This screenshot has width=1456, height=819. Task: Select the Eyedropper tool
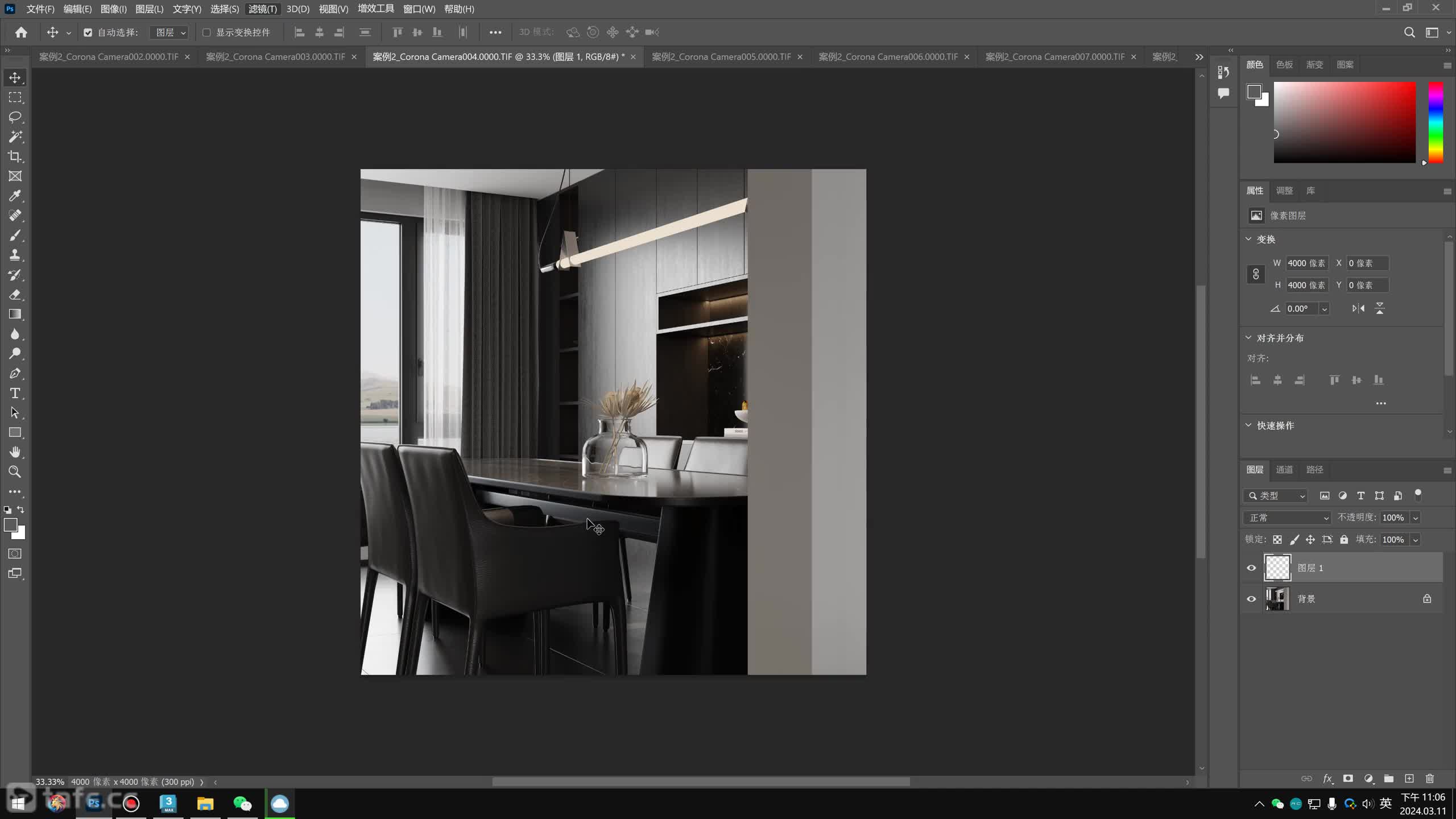tap(15, 196)
